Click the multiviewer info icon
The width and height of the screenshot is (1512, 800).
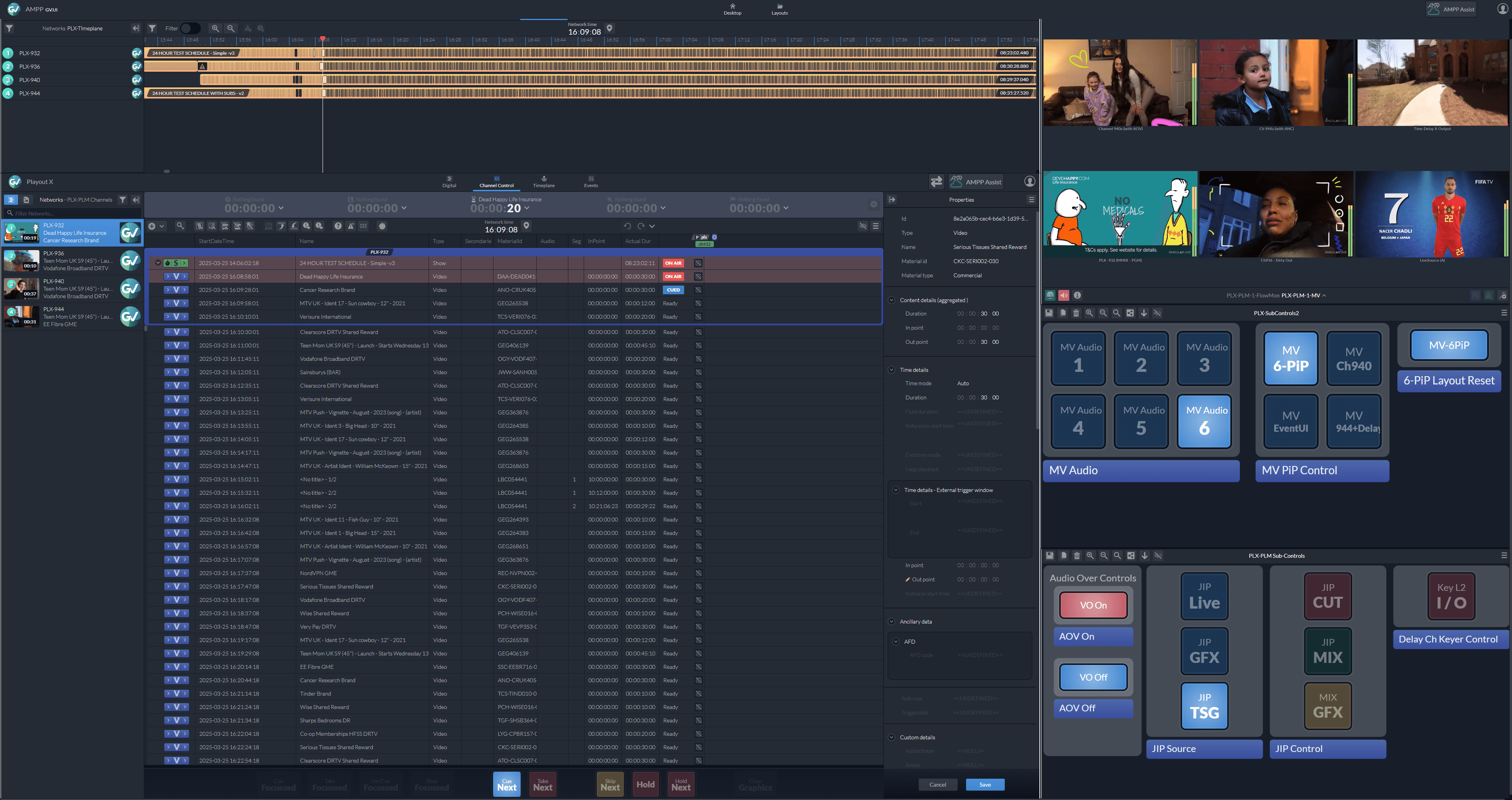click(x=1077, y=295)
